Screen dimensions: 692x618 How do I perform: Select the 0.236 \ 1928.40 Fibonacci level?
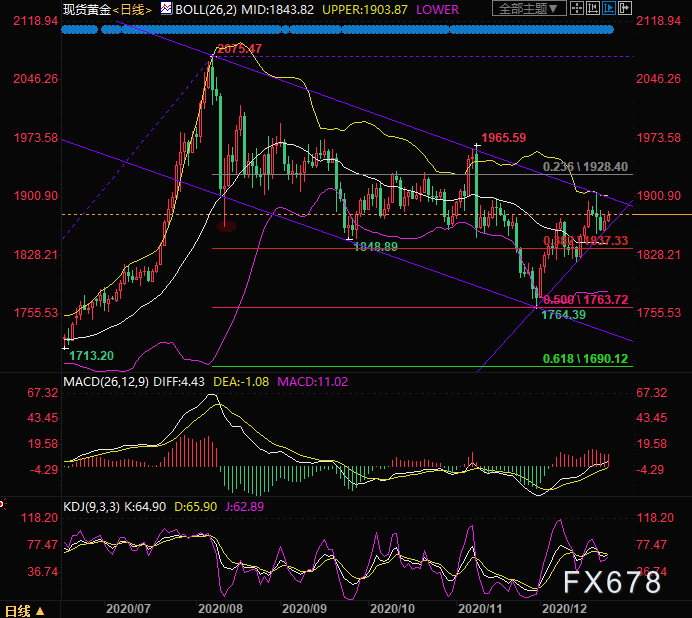coord(585,167)
